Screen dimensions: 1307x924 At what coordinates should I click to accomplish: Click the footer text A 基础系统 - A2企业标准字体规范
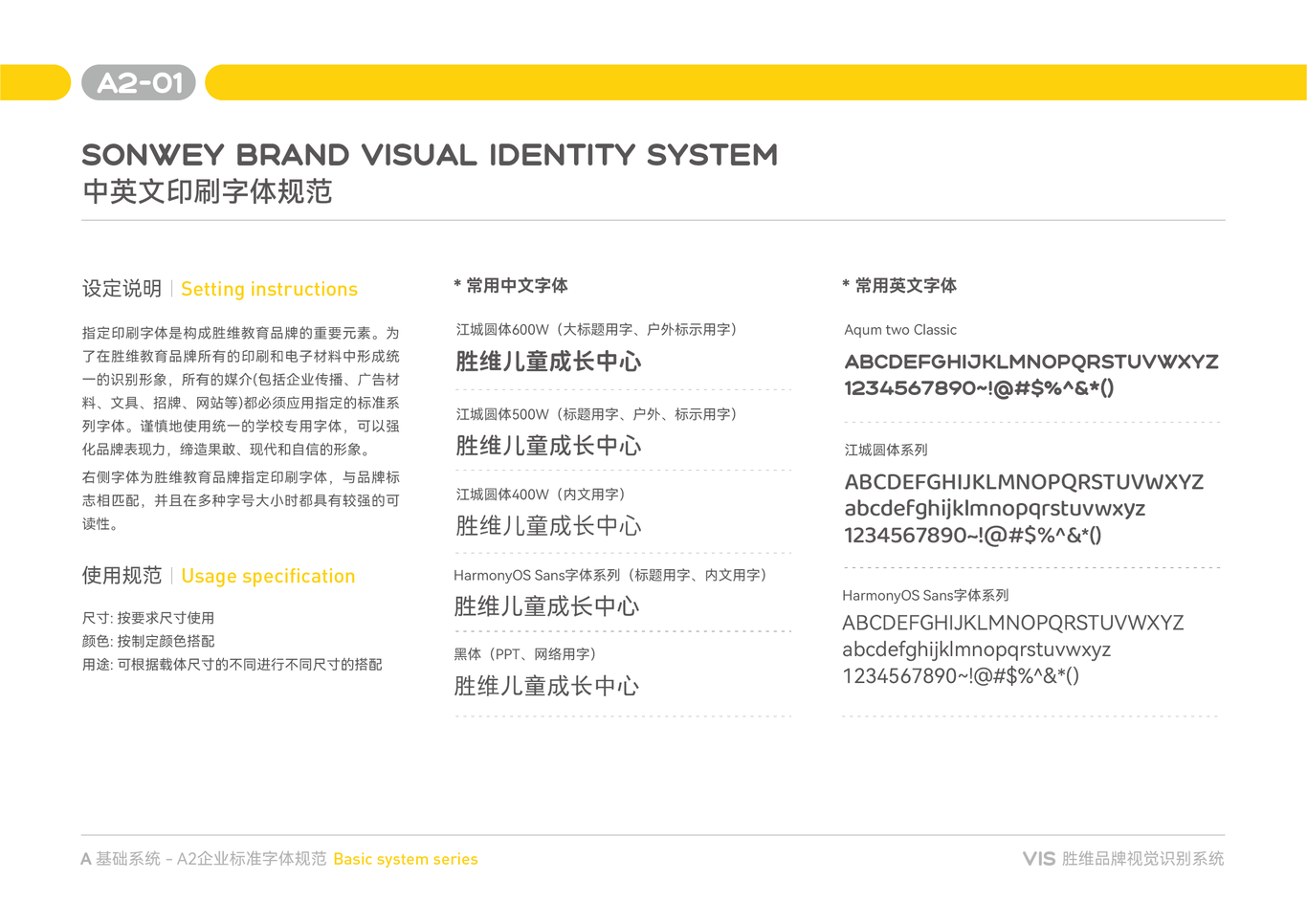[x=204, y=859]
